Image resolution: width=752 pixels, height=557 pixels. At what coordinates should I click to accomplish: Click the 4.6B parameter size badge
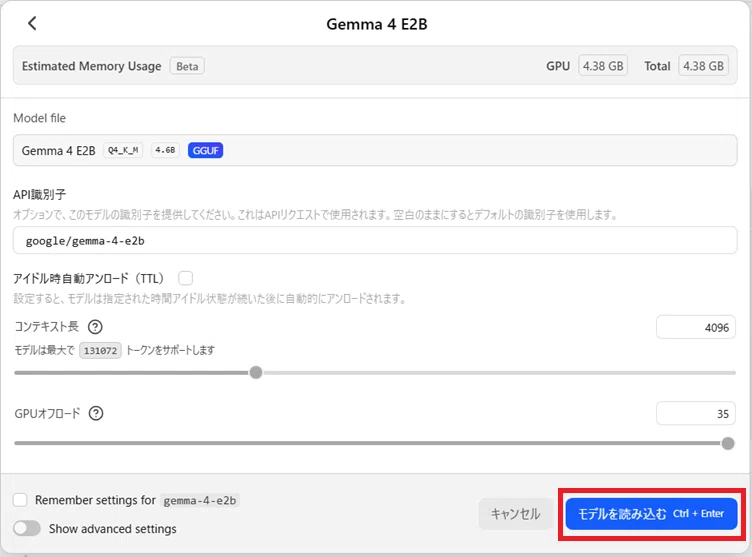pyautogui.click(x=165, y=150)
